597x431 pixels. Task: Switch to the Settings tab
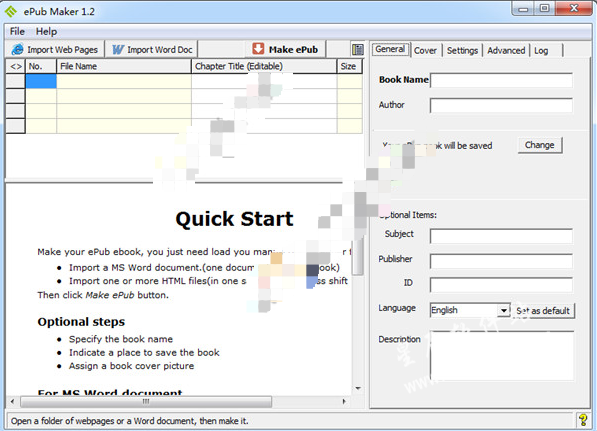[462, 50]
